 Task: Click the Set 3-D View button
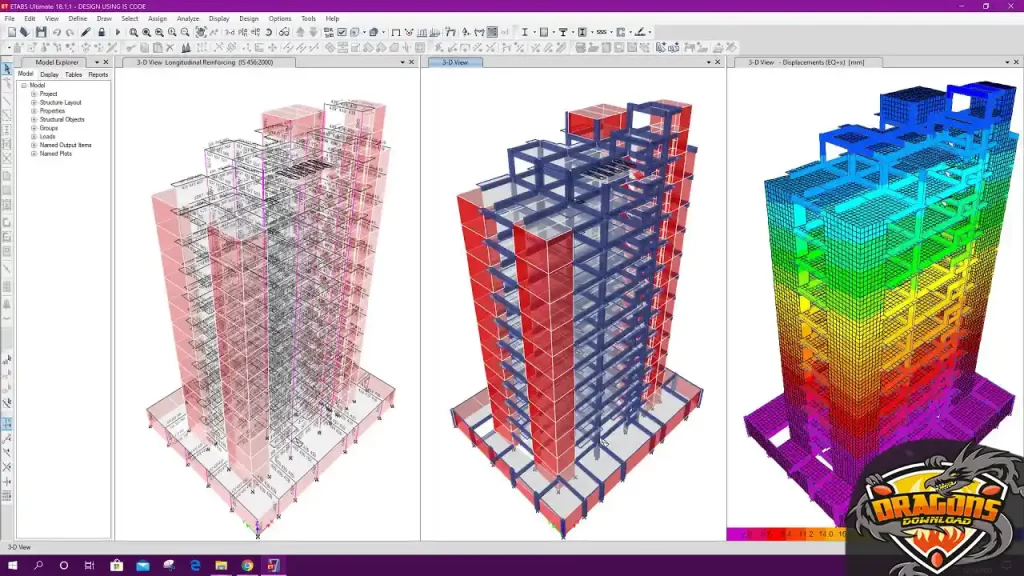point(229,32)
